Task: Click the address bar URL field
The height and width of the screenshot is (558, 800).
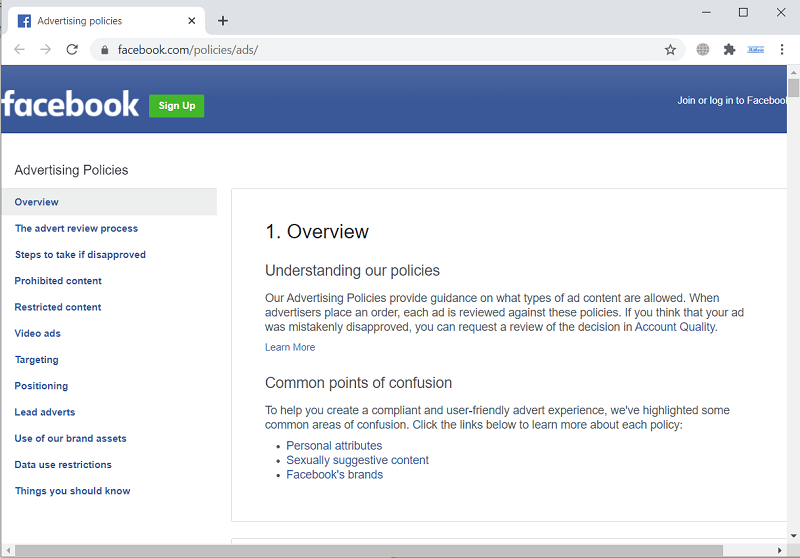Action: tap(388, 49)
